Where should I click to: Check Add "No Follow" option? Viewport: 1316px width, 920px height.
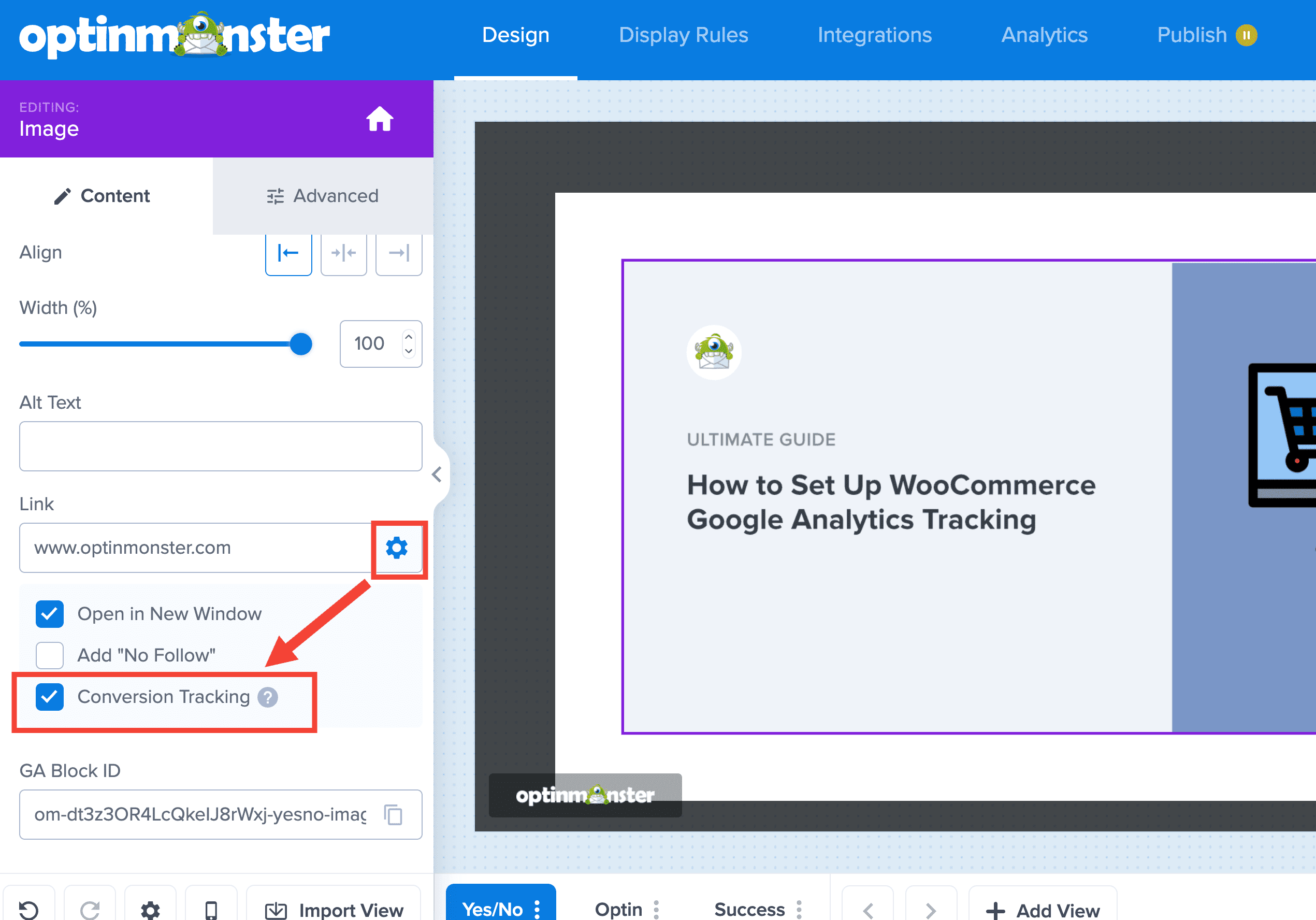(50, 655)
